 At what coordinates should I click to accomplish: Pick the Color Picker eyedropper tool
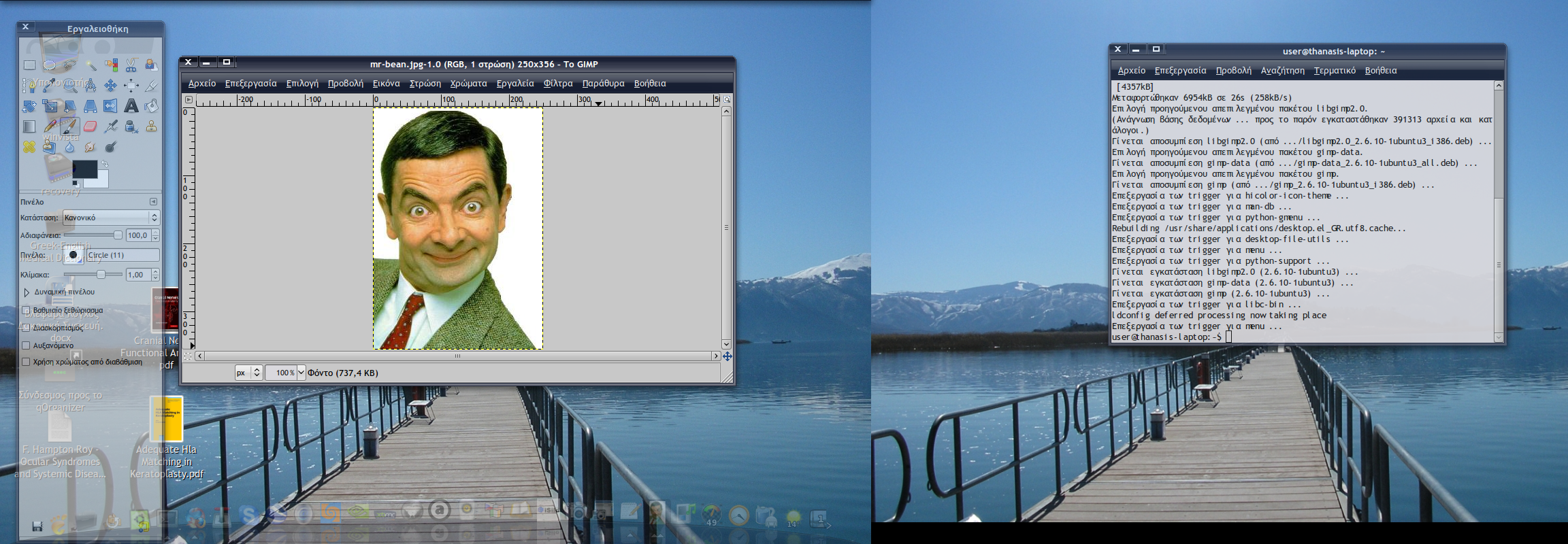coord(50,86)
